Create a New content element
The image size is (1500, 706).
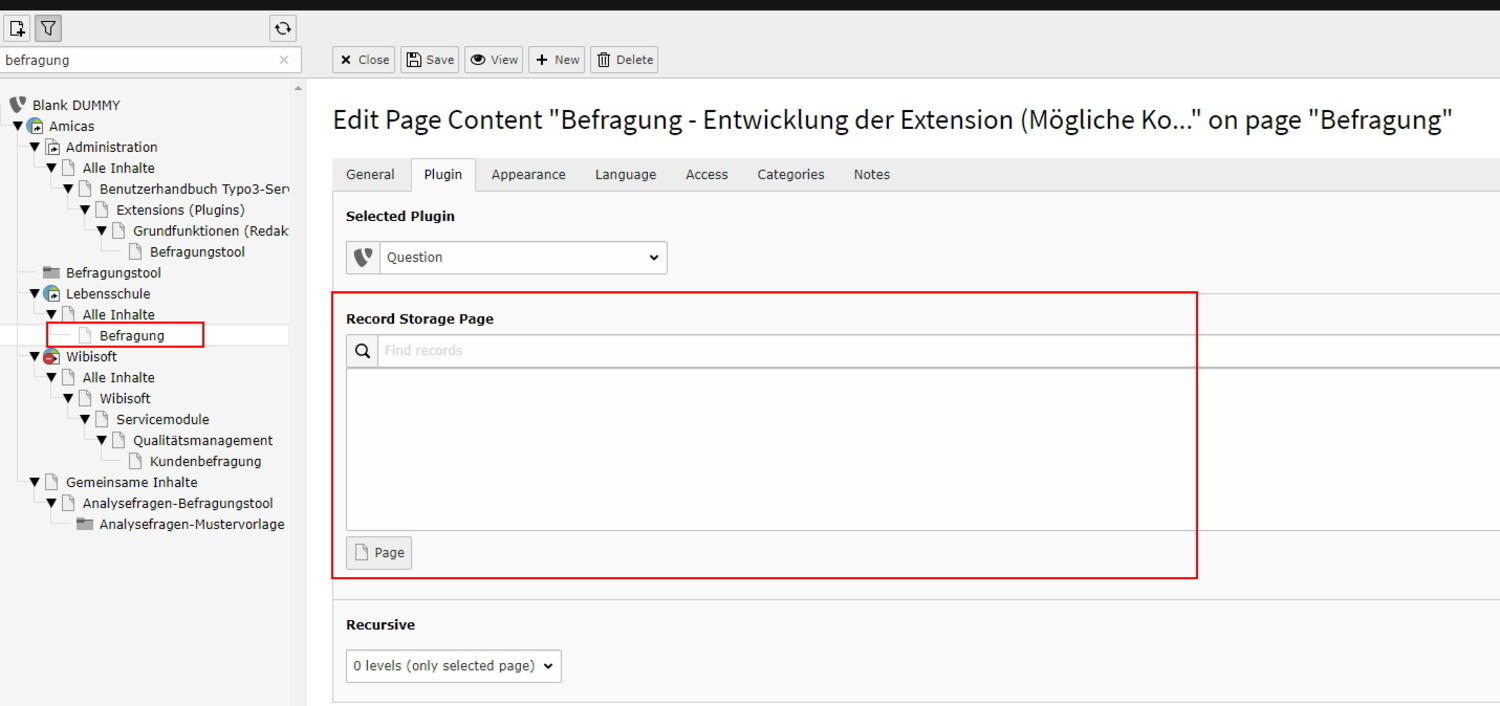click(557, 60)
